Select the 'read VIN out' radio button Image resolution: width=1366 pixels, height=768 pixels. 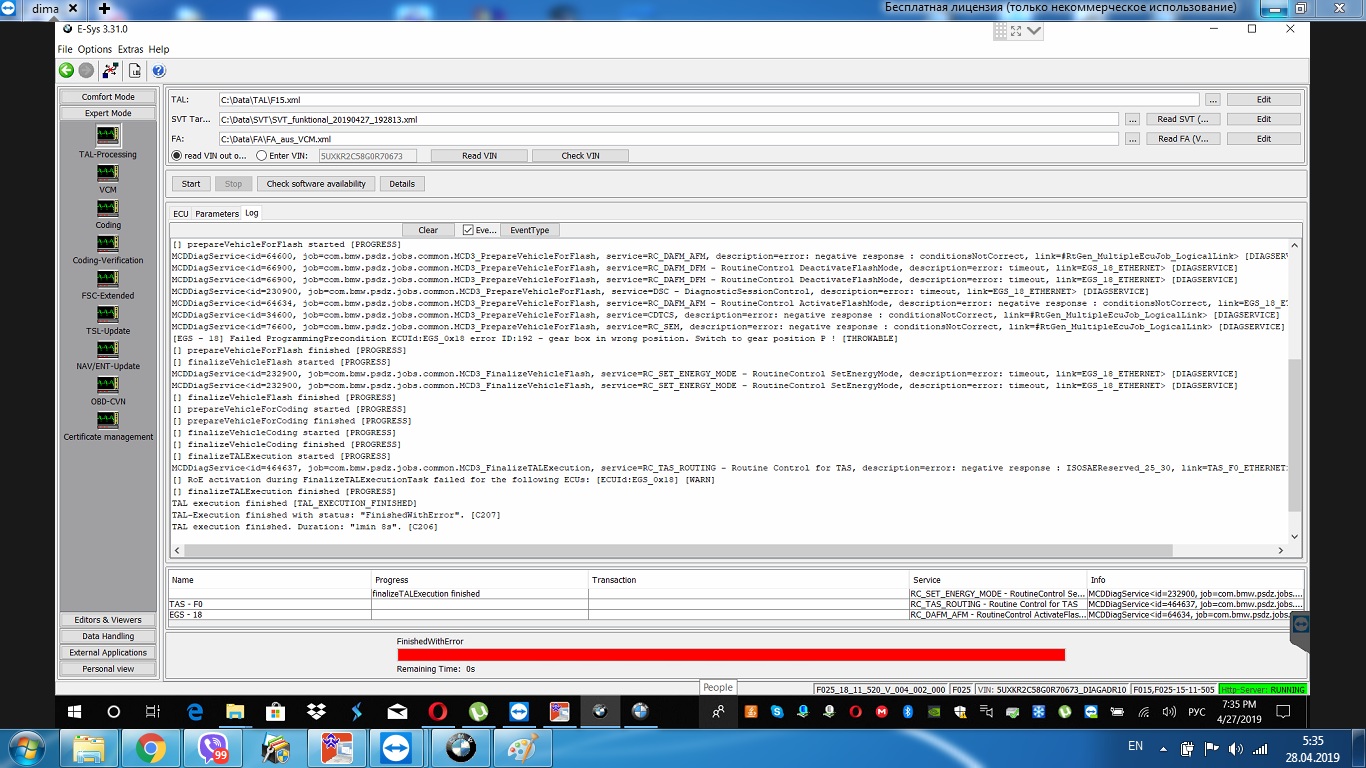coord(177,155)
